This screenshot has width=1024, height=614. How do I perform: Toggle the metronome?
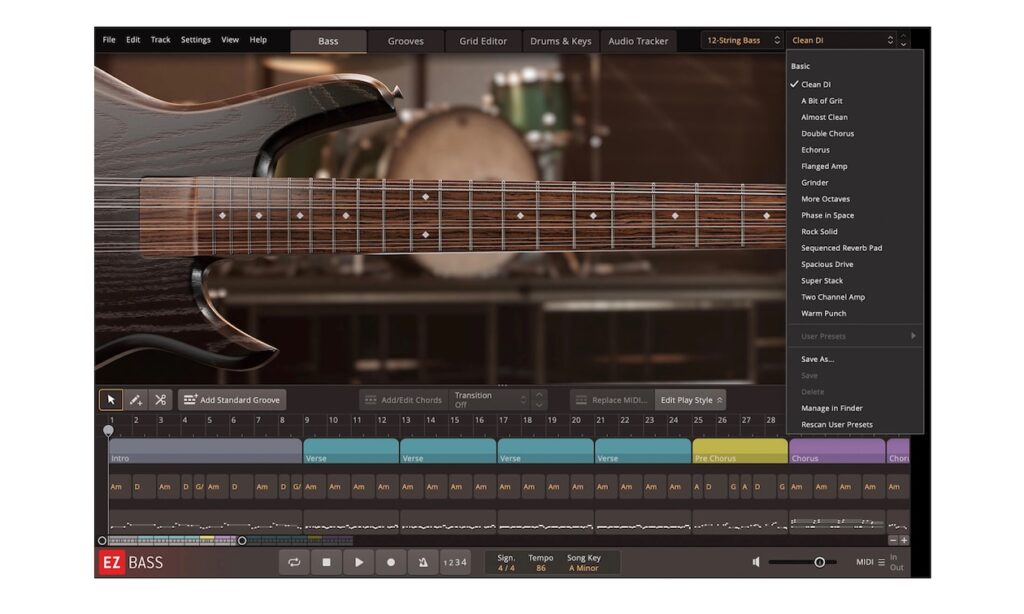pos(423,562)
